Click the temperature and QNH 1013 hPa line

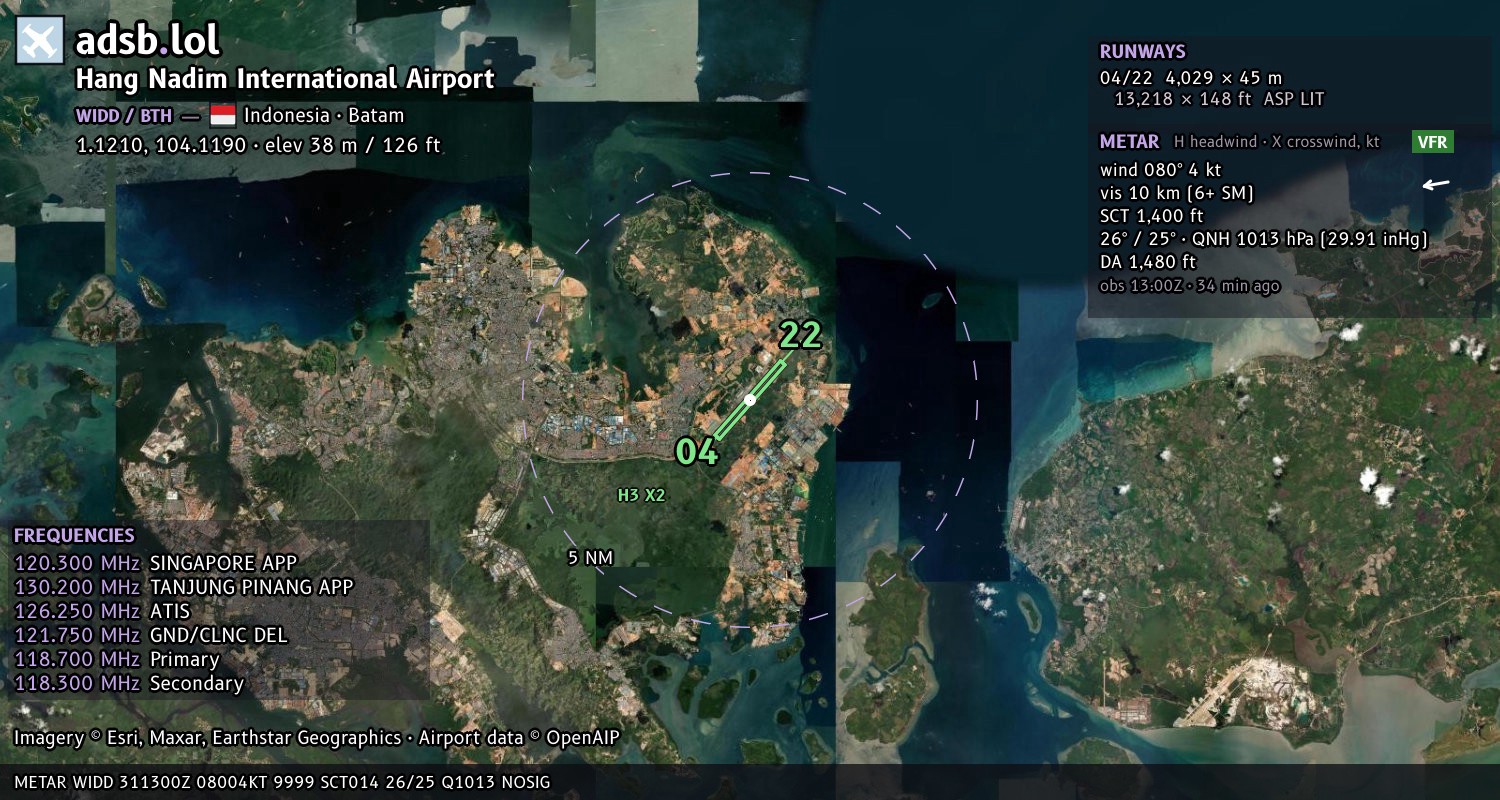[x=1263, y=239]
